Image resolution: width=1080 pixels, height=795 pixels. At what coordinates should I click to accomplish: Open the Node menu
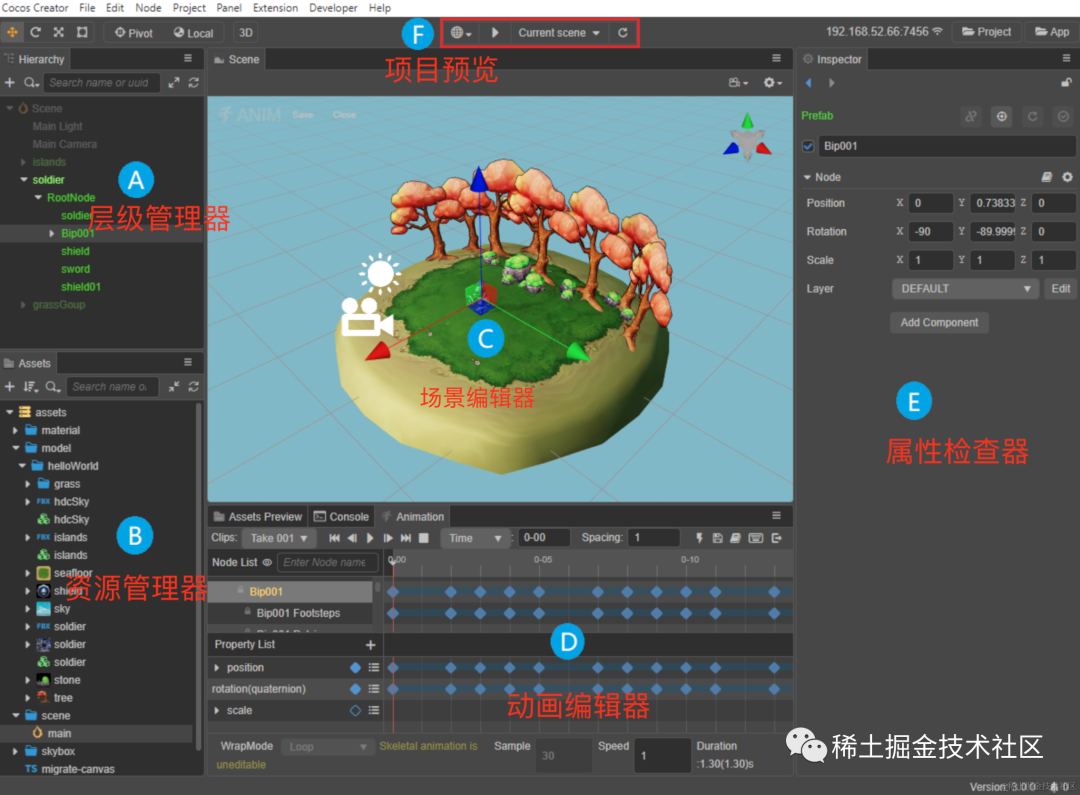[148, 8]
